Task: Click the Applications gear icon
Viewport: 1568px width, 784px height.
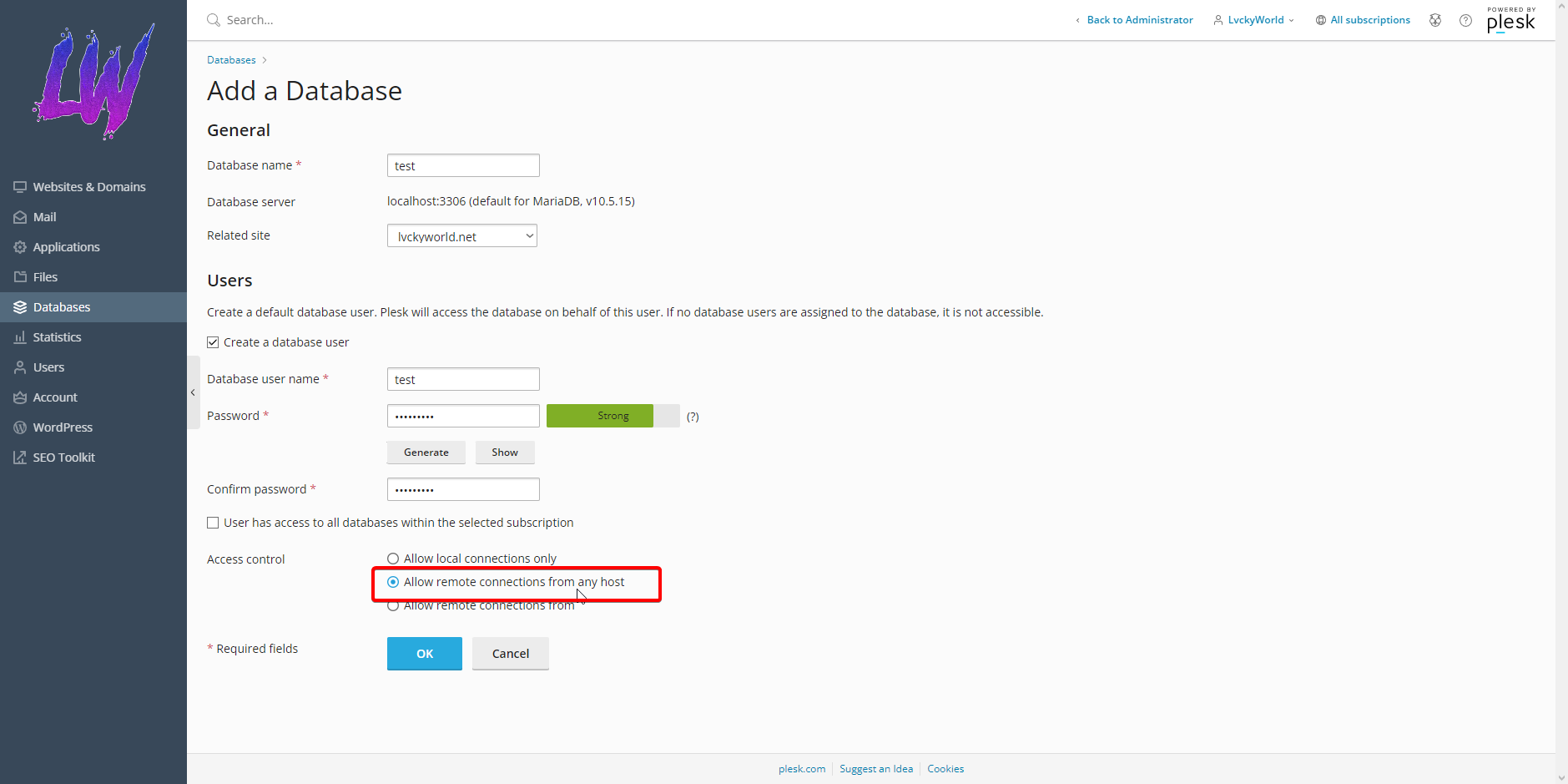Action: 20,247
